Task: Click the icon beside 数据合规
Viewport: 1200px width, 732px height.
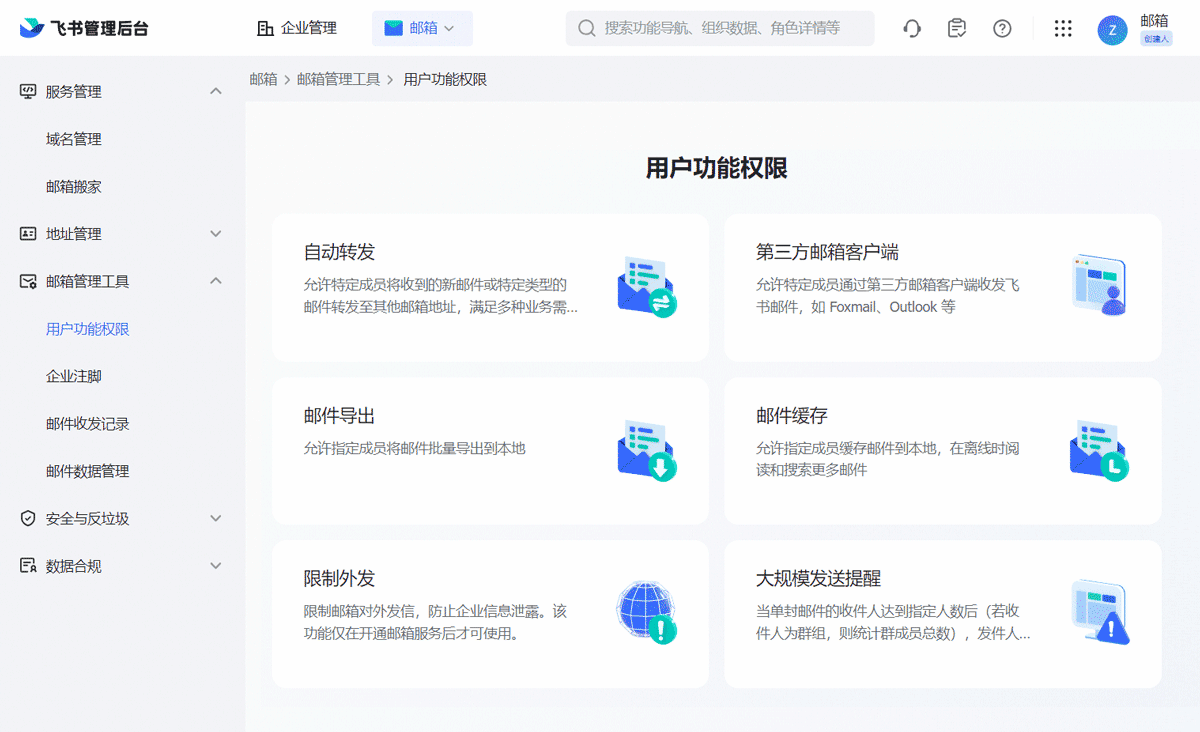Action: click(29, 565)
